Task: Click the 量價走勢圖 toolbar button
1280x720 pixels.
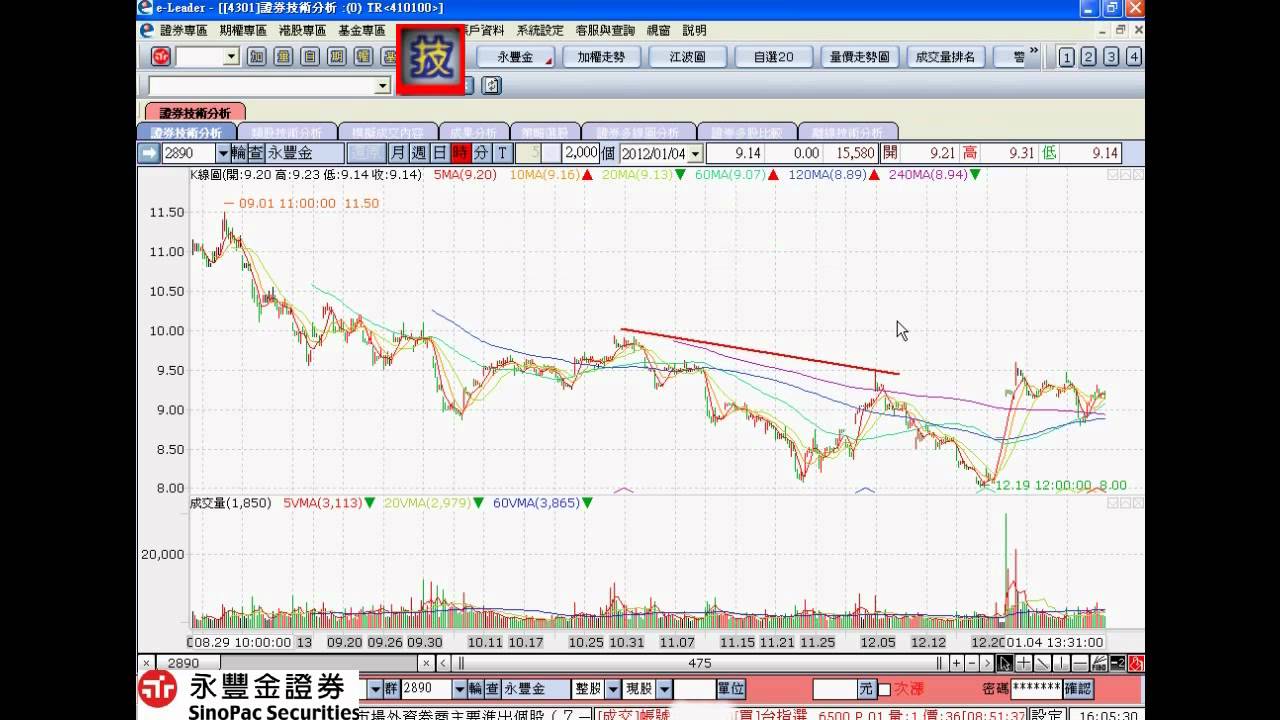Action: (x=860, y=57)
